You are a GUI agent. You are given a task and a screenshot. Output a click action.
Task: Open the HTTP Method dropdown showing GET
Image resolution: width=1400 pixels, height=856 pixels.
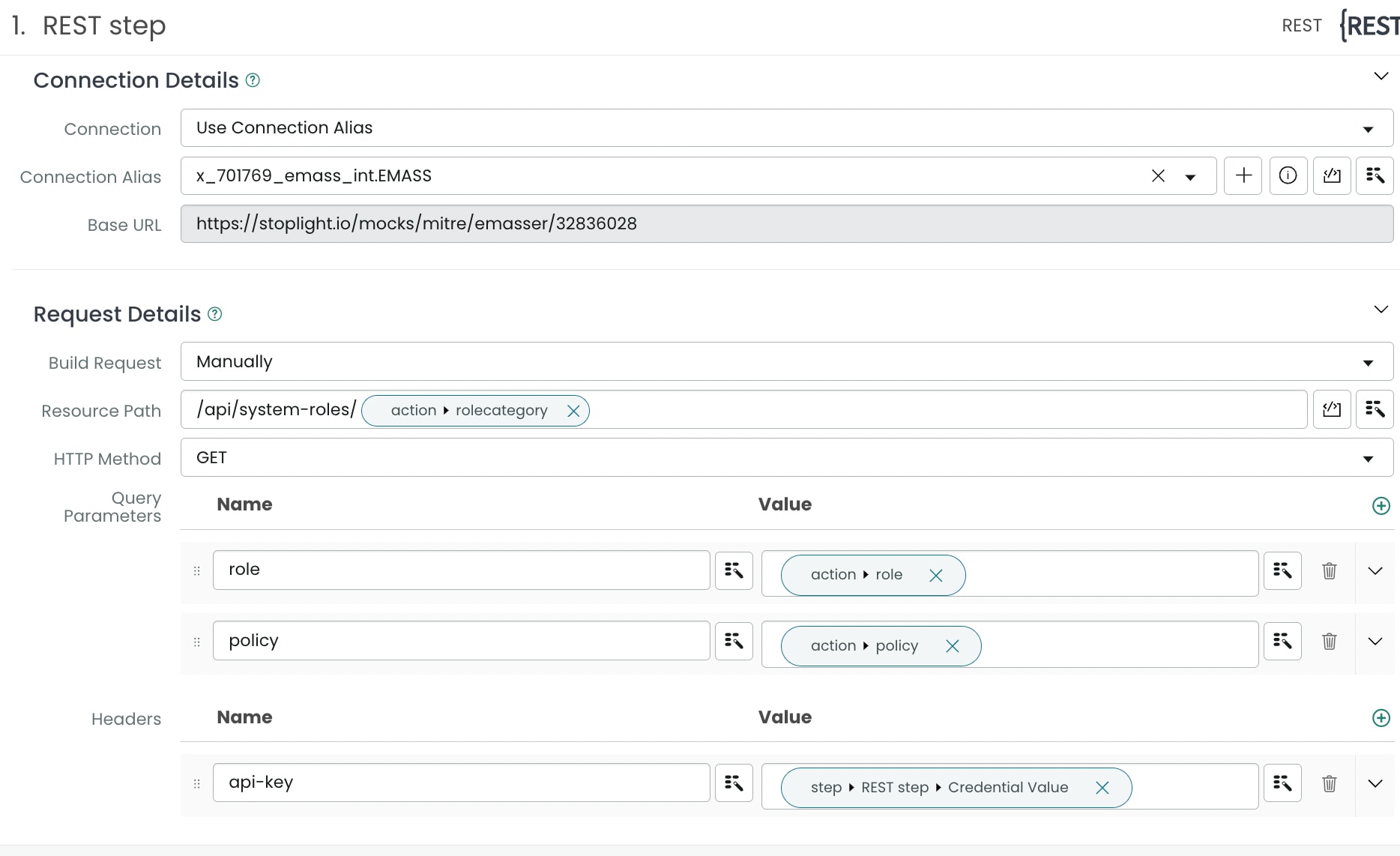click(786, 458)
